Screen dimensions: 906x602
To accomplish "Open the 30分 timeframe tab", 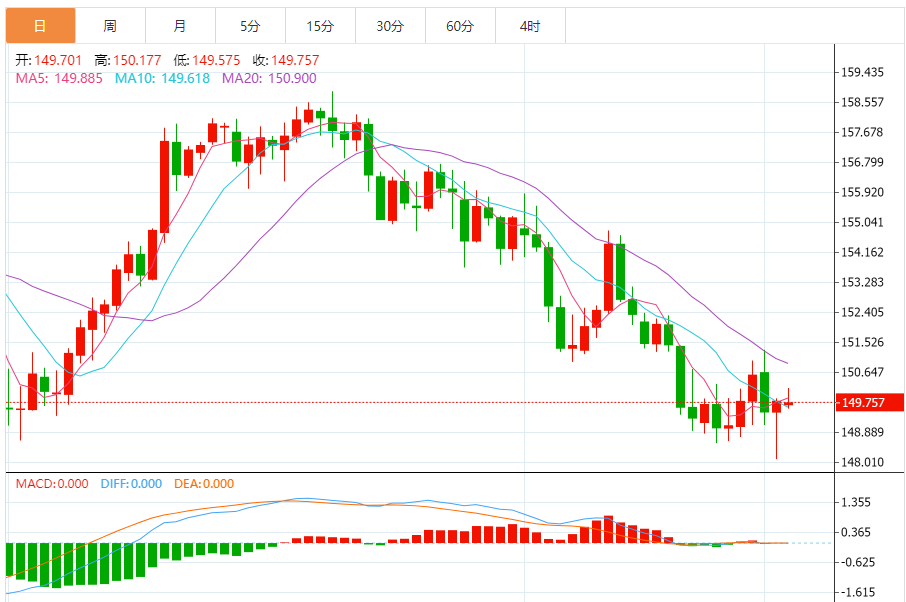I will (x=390, y=26).
